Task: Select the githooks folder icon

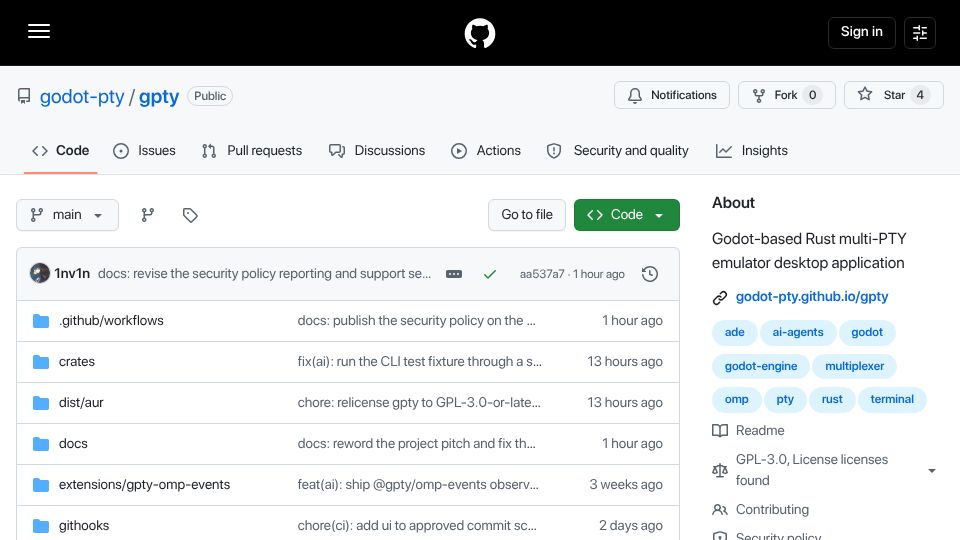Action: point(41,526)
